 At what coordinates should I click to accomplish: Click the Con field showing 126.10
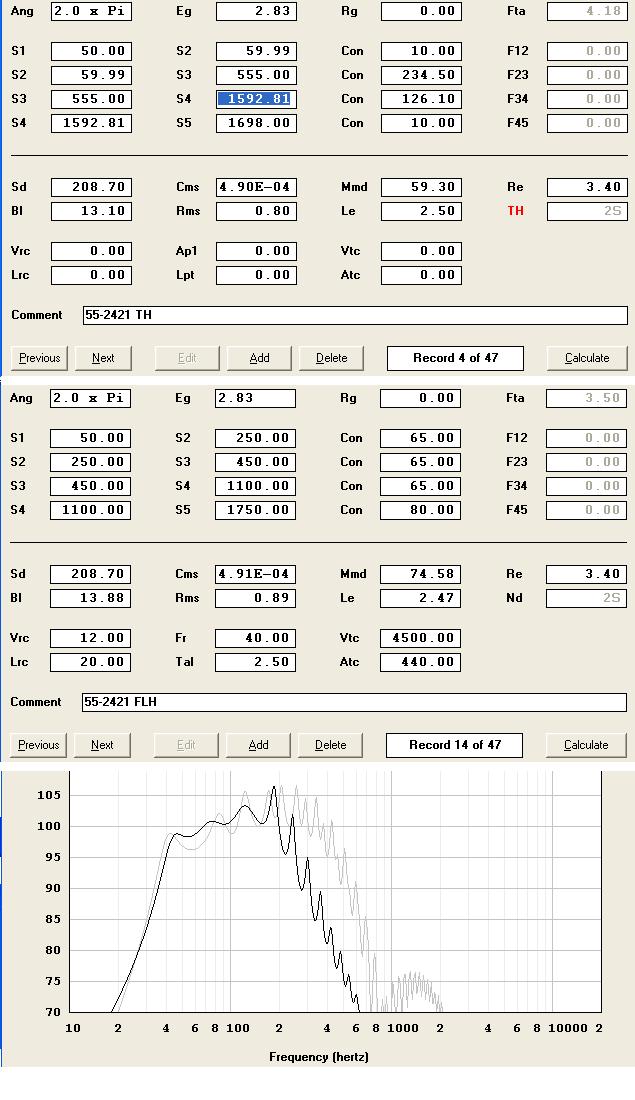point(422,99)
